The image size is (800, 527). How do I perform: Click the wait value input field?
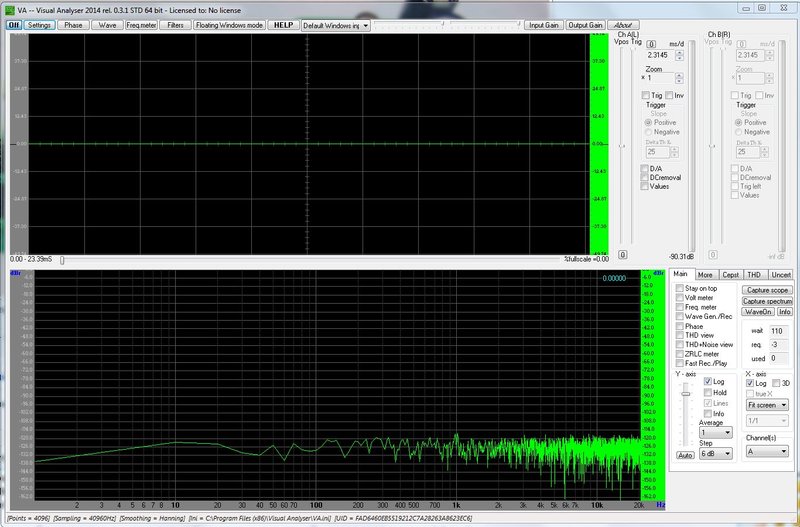(x=777, y=330)
